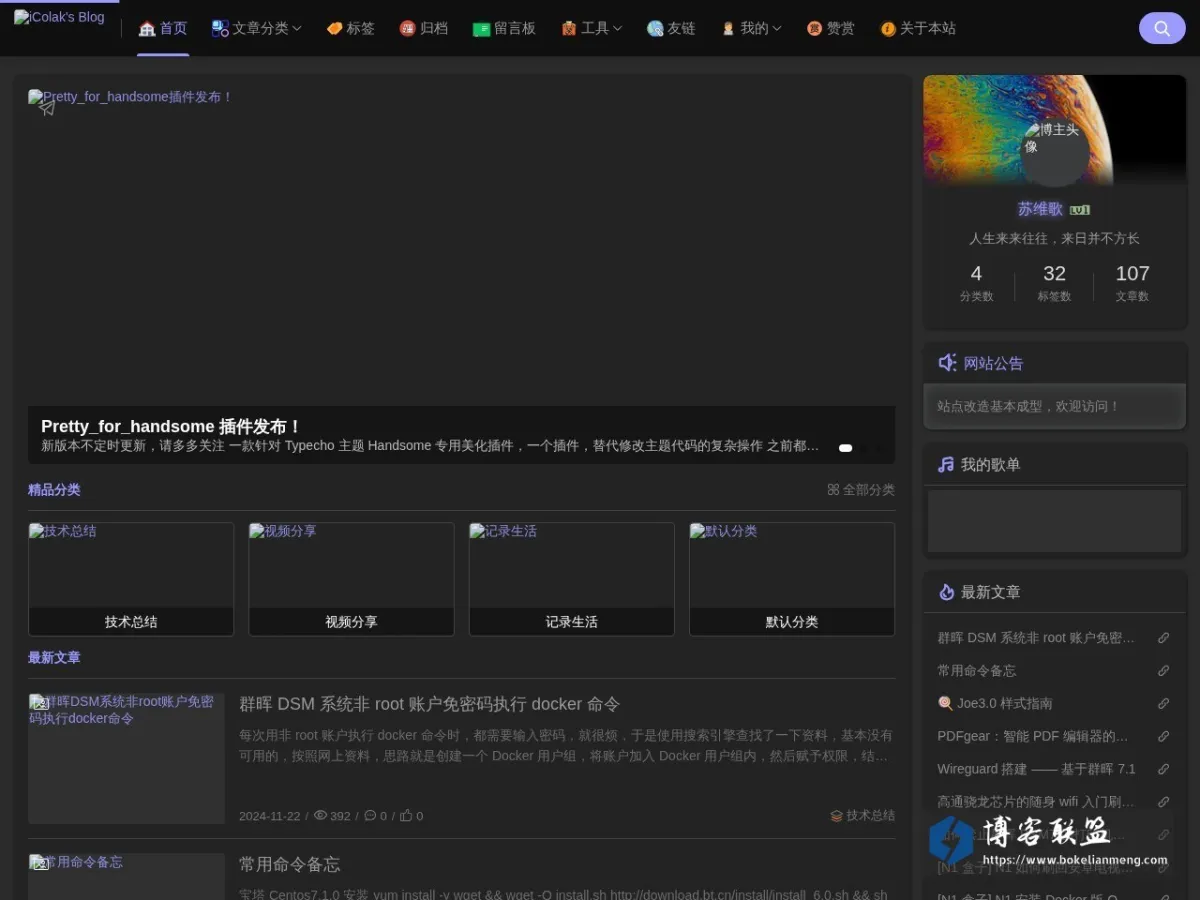Open the 首页 home tab
This screenshot has width=1200, height=900.
coord(163,28)
